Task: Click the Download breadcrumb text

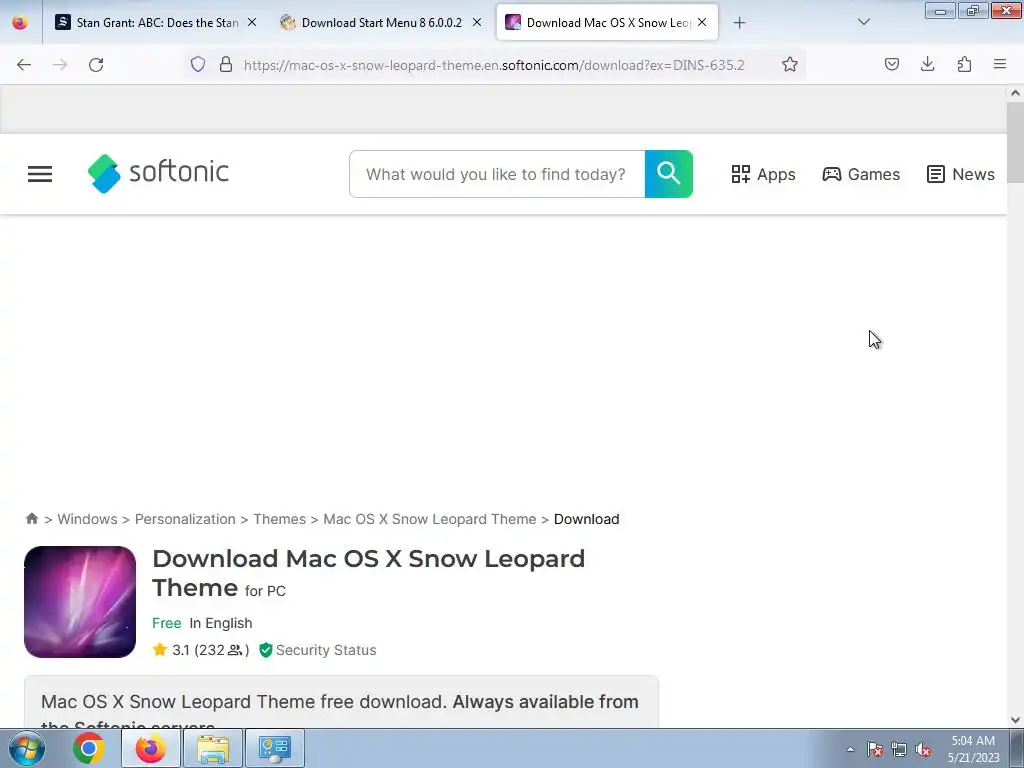Action: point(586,519)
